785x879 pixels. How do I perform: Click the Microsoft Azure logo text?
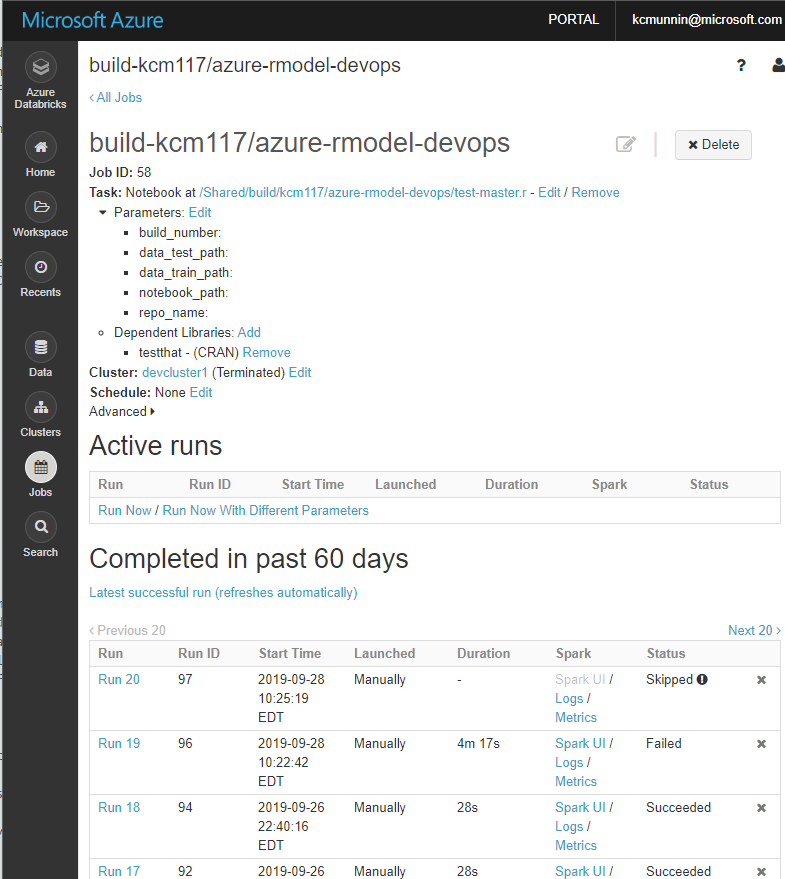coord(93,20)
